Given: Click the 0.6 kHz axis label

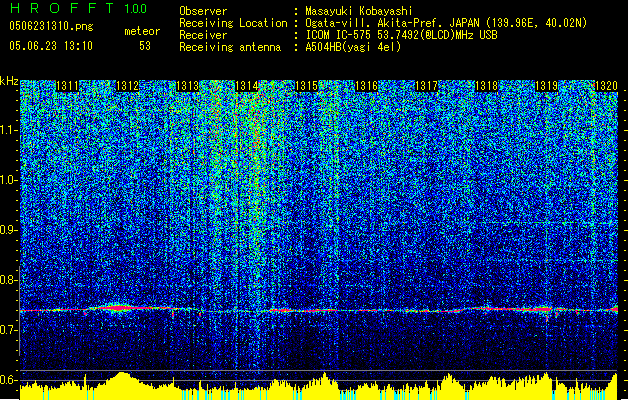Looking at the screenshot, I should pos(9,380).
